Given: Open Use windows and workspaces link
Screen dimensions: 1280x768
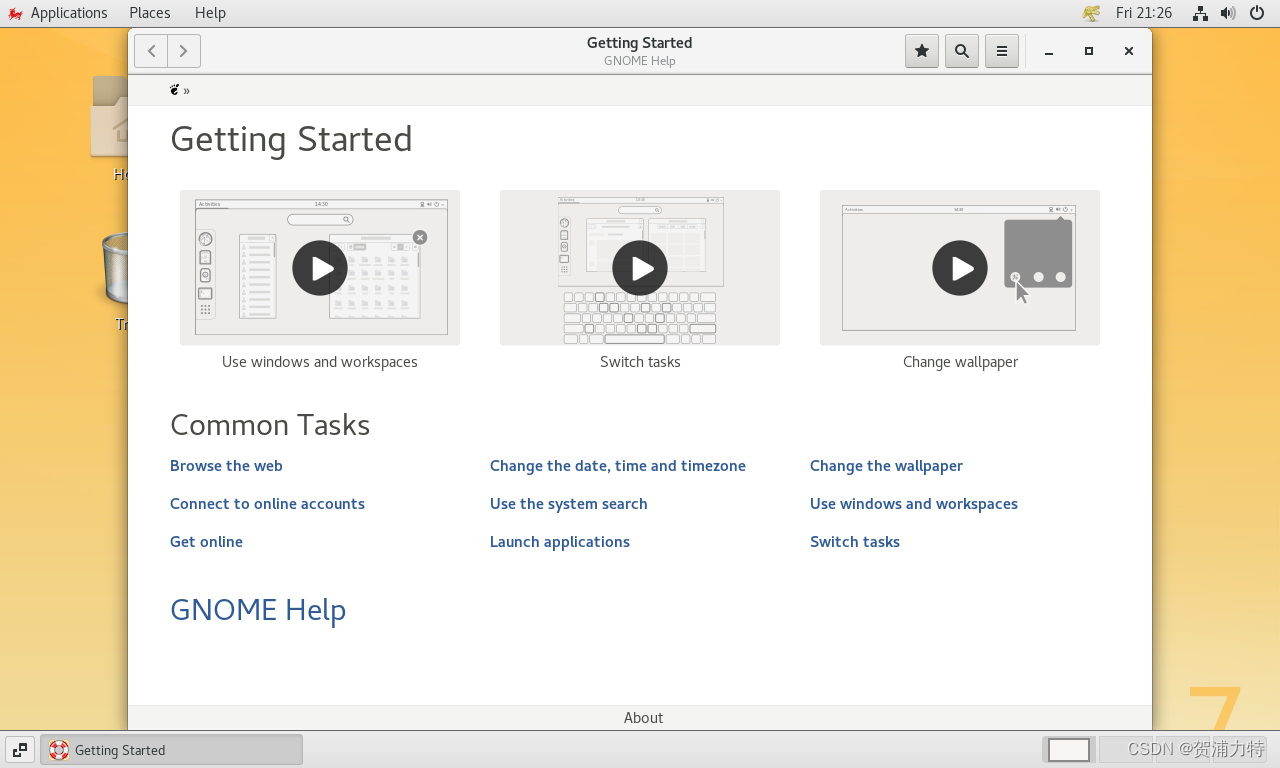Looking at the screenshot, I should (914, 504).
